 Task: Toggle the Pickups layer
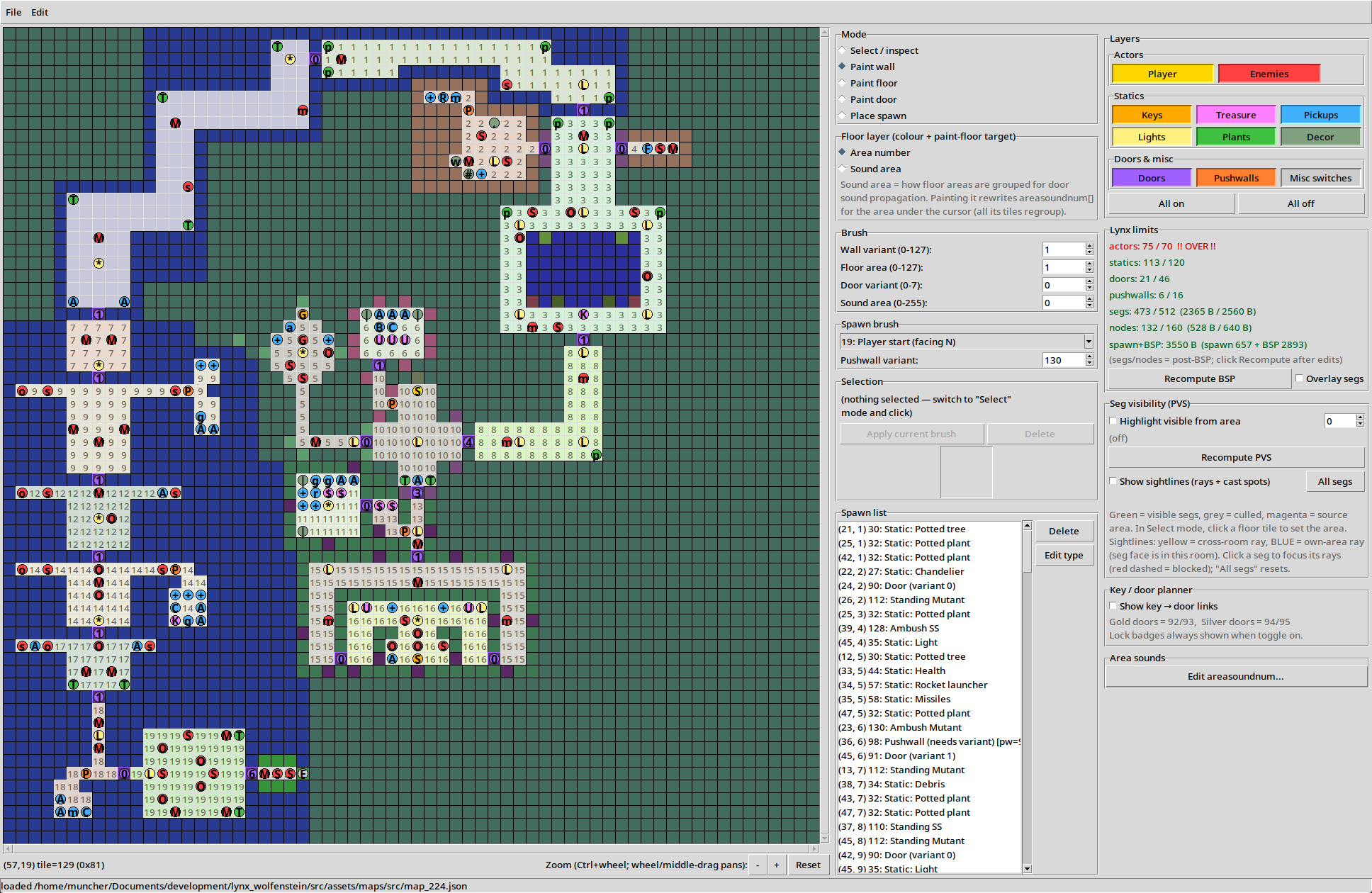(x=1320, y=115)
